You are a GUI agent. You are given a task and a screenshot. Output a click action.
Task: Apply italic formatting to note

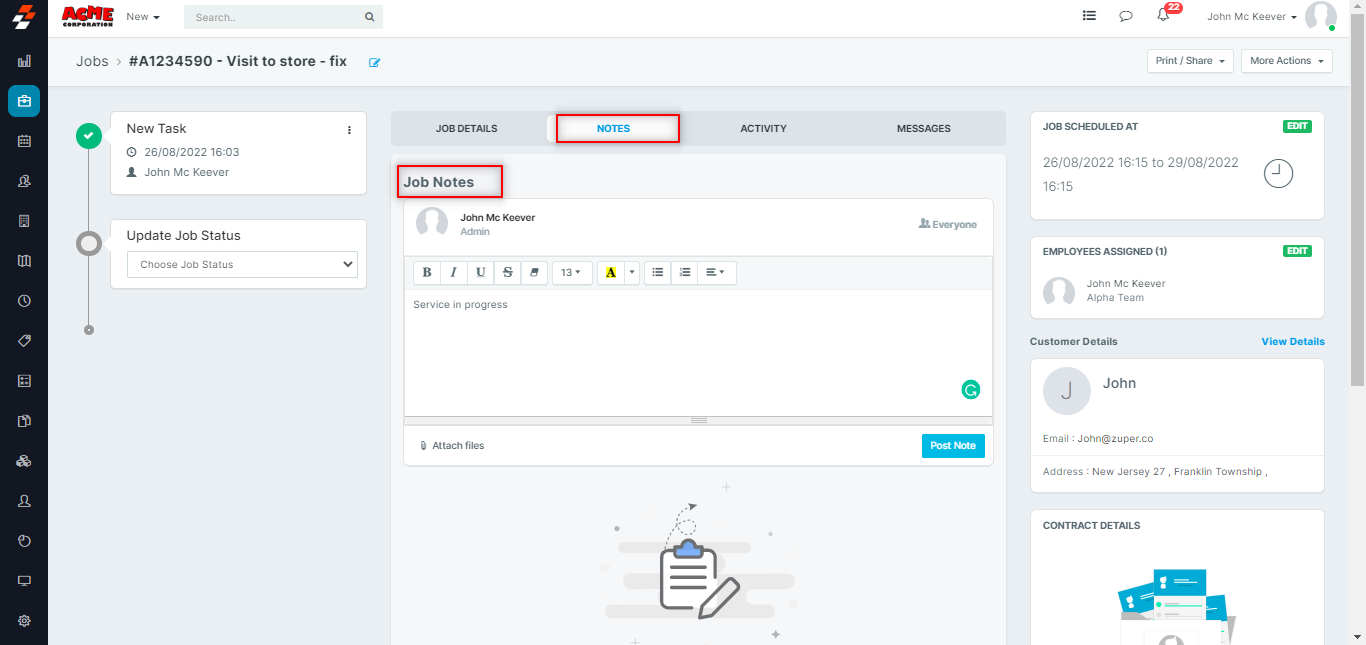(454, 272)
